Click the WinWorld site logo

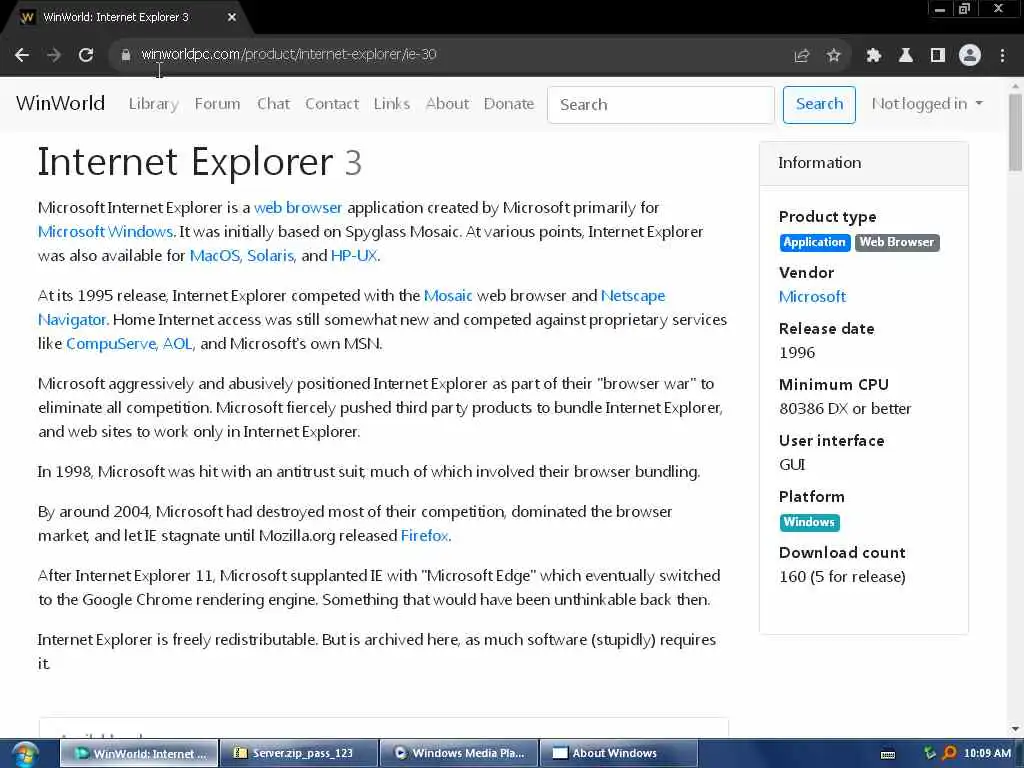click(x=60, y=103)
